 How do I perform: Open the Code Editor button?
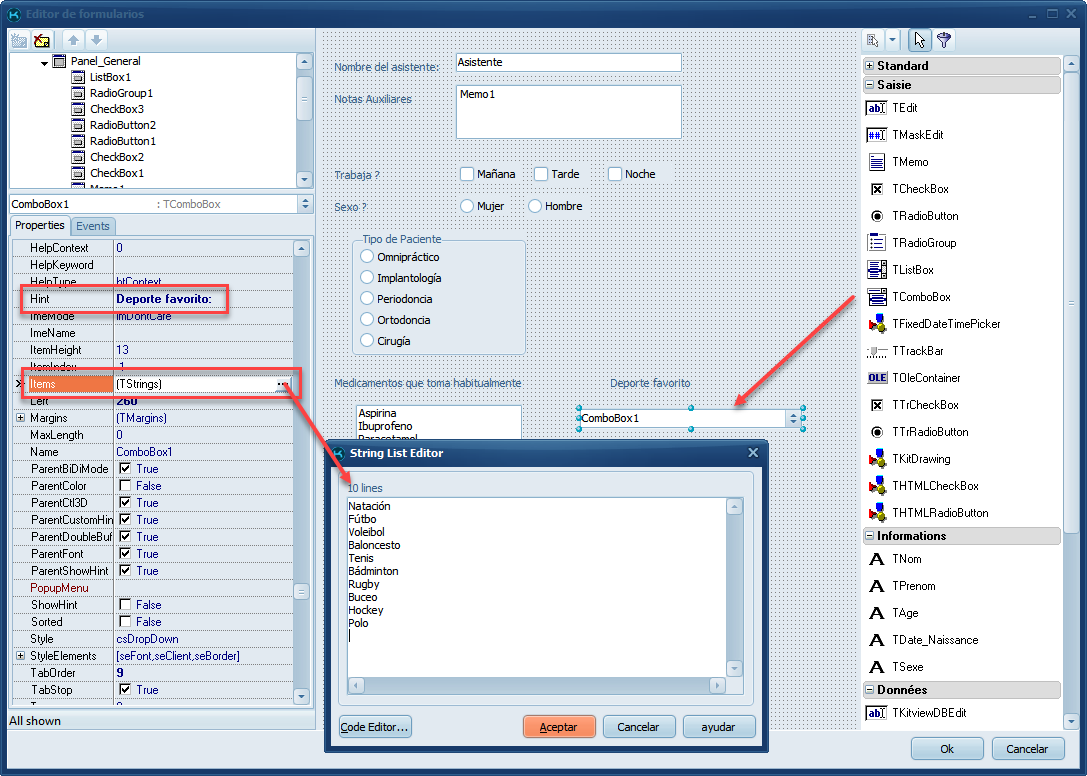375,727
